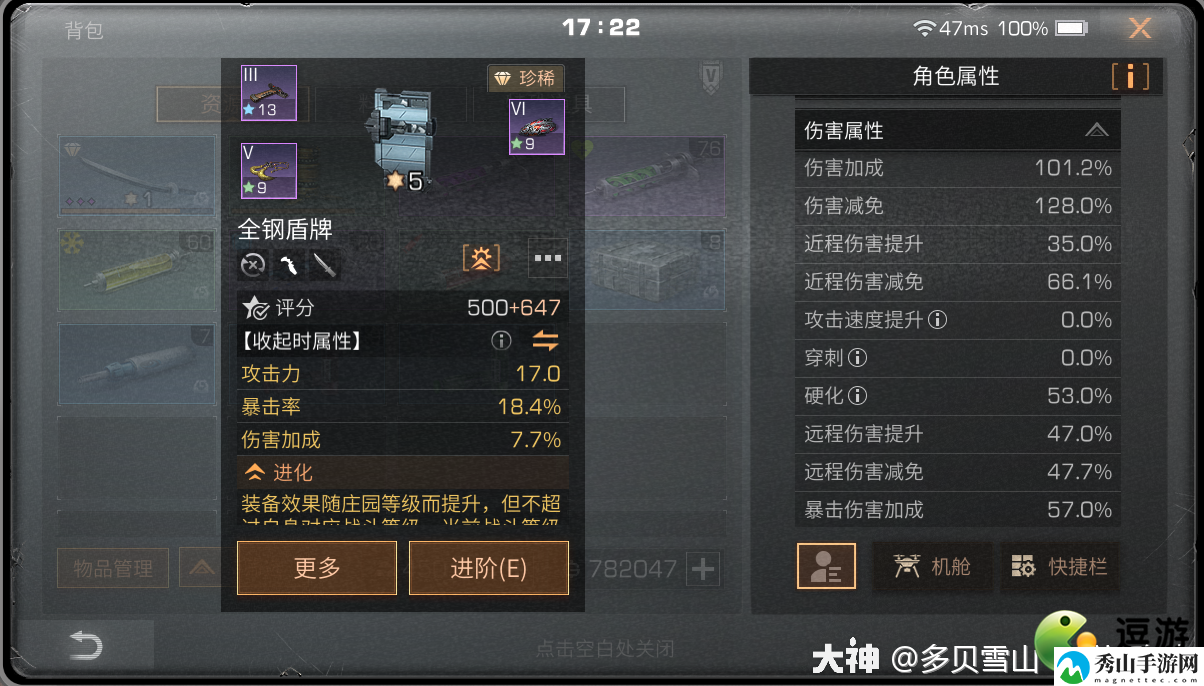Collapse the 伤害属性 section
Screen dimensions: 1204x686
pyautogui.click(x=1096, y=130)
